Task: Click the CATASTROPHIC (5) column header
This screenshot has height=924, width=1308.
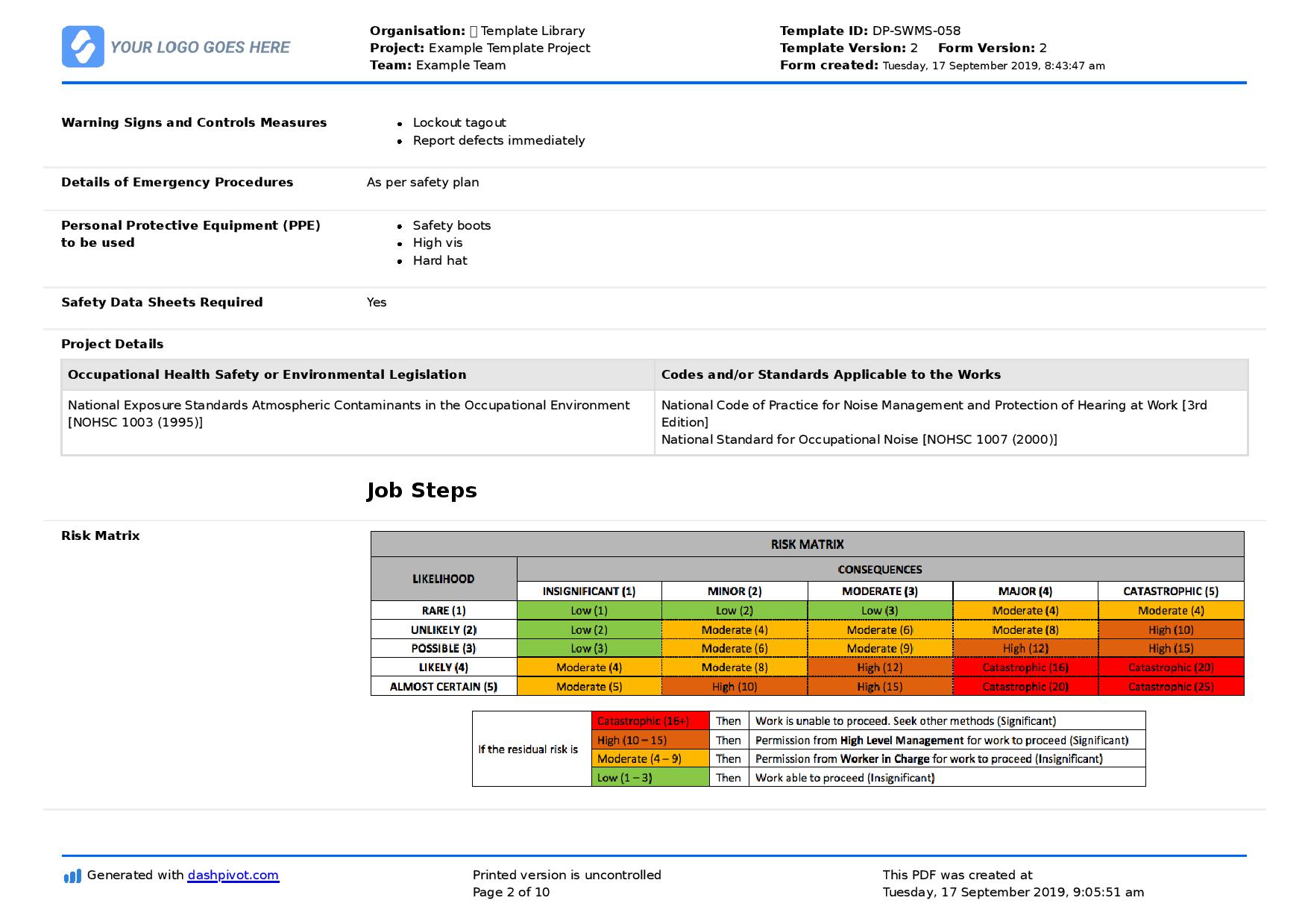Action: 1170,591
